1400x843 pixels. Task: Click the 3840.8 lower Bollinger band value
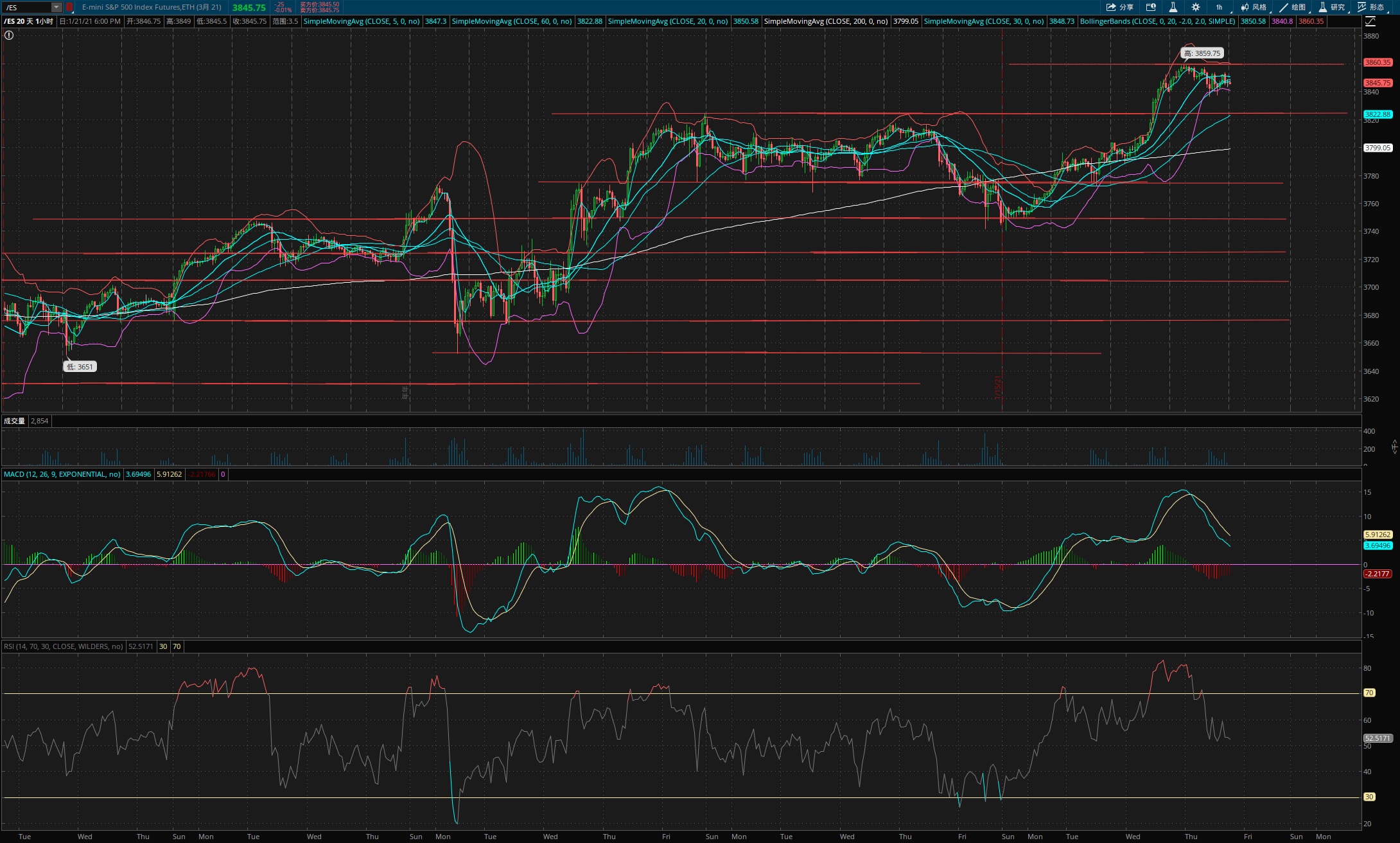pos(1282,21)
